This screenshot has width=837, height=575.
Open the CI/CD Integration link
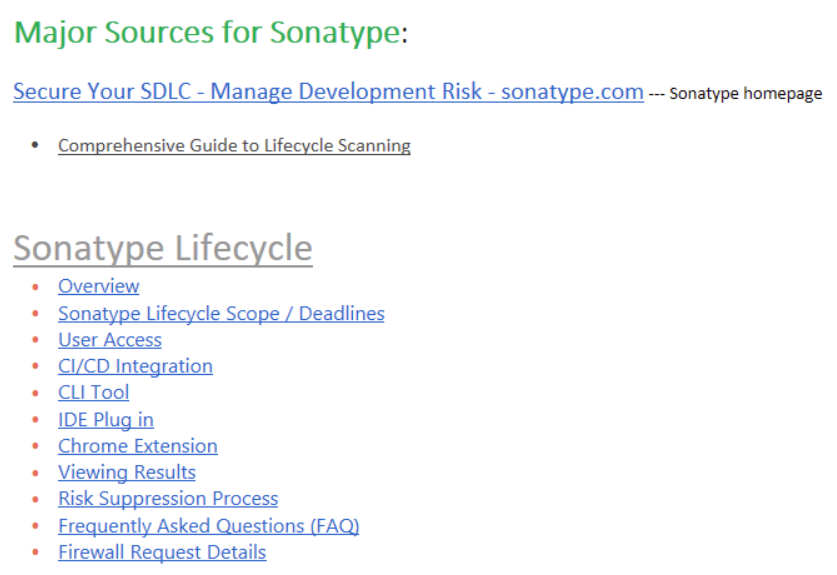coord(135,366)
